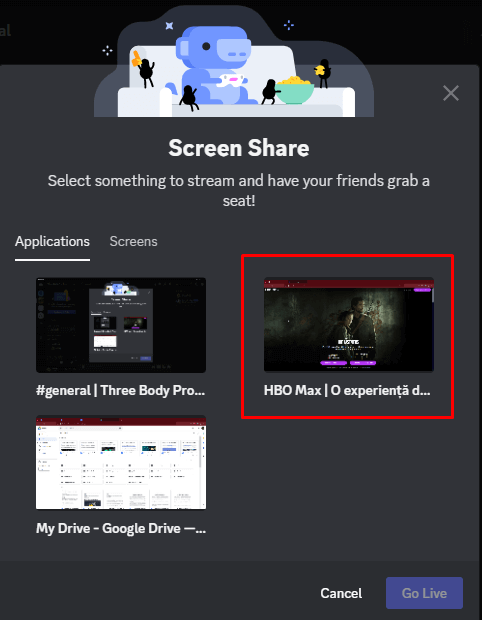Click the "#general | Three Body Pro..." title
The width and height of the screenshot is (482, 620).
121,391
